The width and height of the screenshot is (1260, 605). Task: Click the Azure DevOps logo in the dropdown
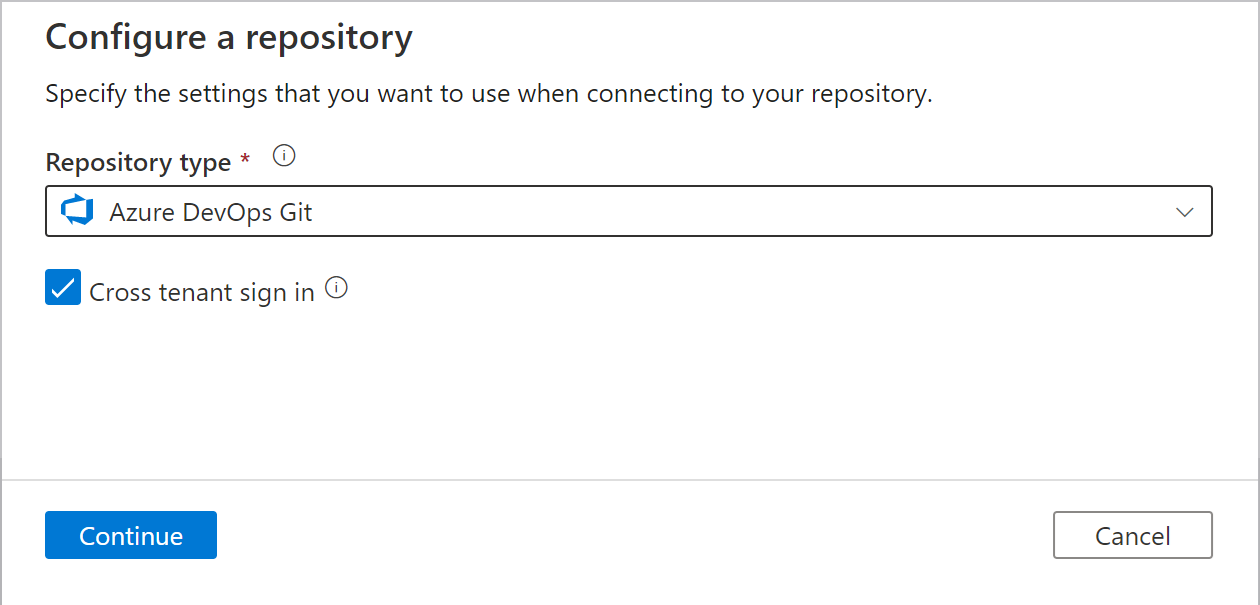click(x=78, y=211)
